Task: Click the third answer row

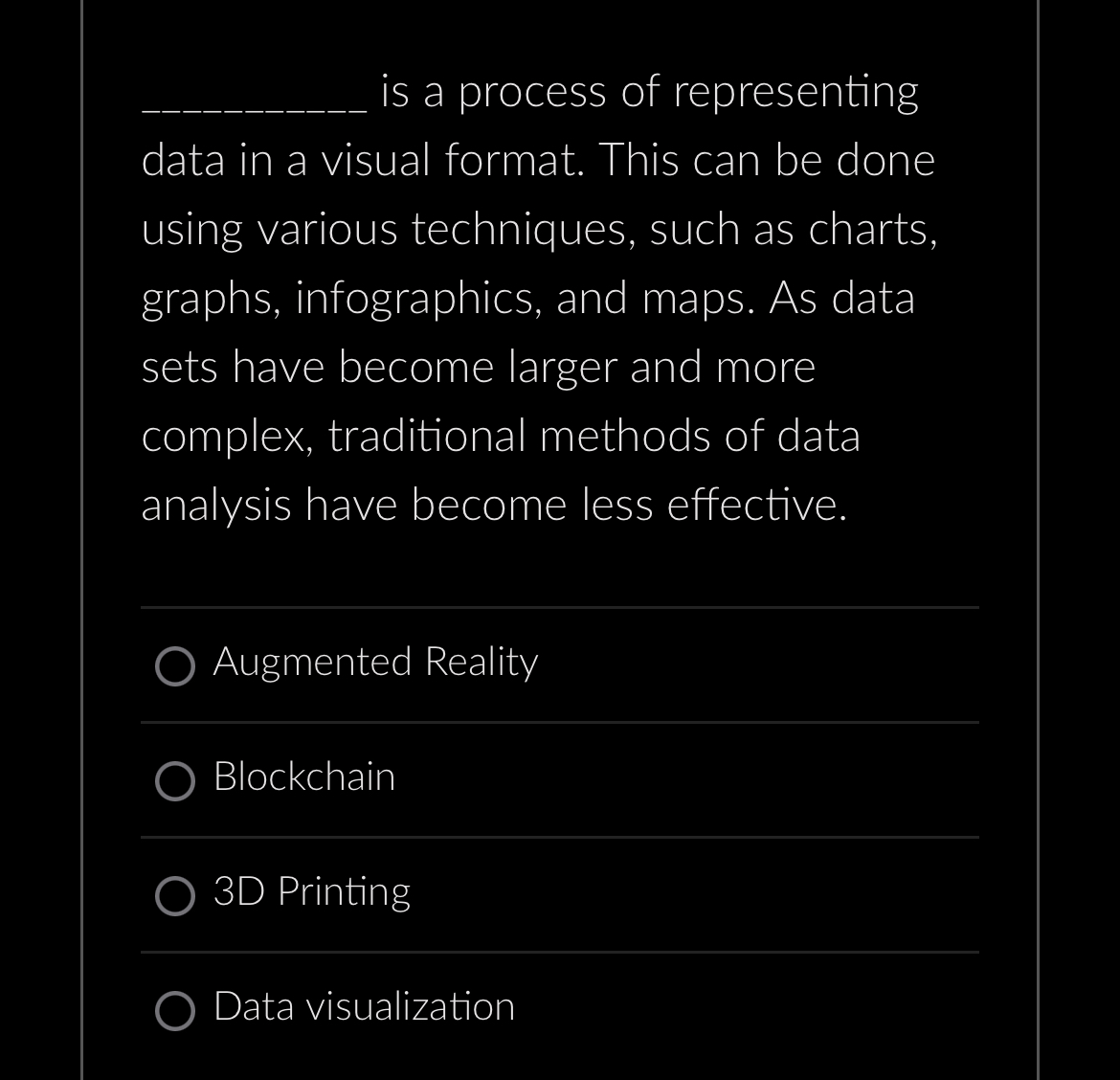Action: click(x=560, y=894)
